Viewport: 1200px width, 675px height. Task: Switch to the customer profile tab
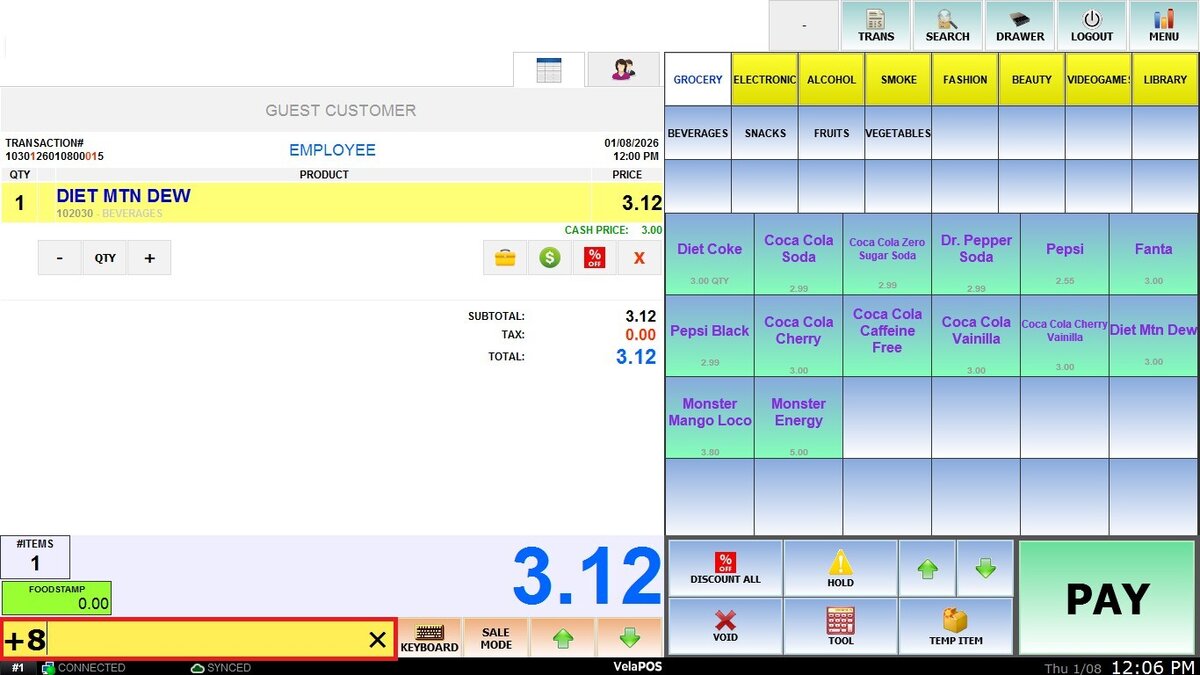(623, 70)
